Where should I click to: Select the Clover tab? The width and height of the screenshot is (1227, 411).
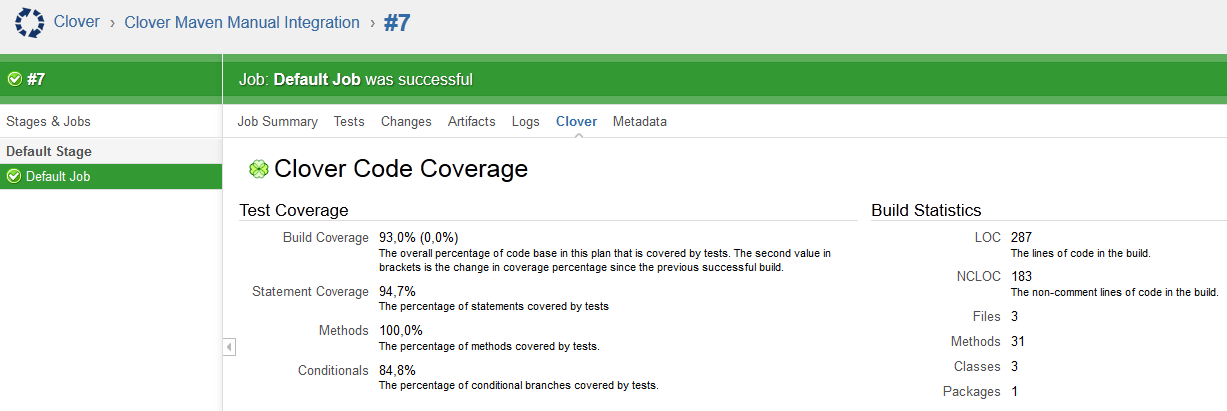click(576, 121)
